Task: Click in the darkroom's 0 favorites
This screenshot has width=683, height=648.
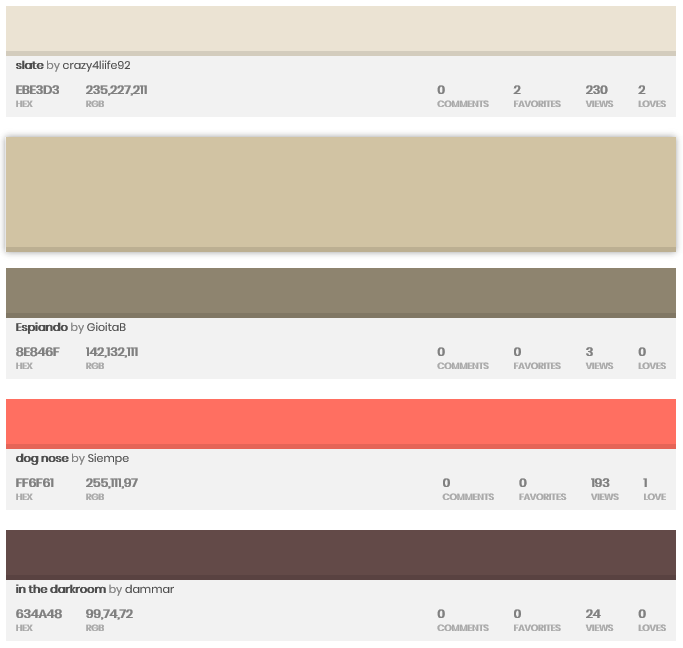Action: click(x=517, y=614)
